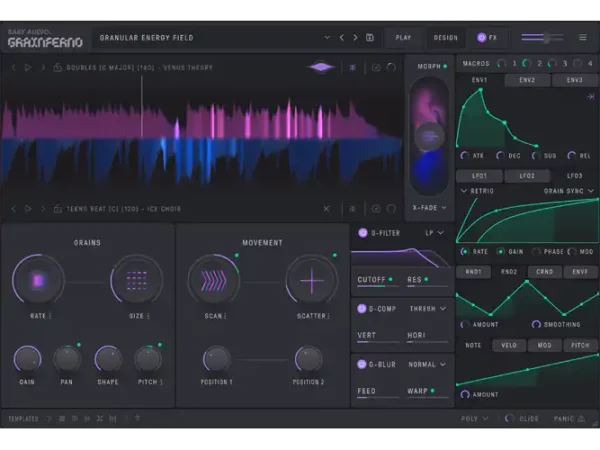Click the freeze snowflake icon on Doubles row
This screenshot has height=450, width=600.
tap(352, 67)
